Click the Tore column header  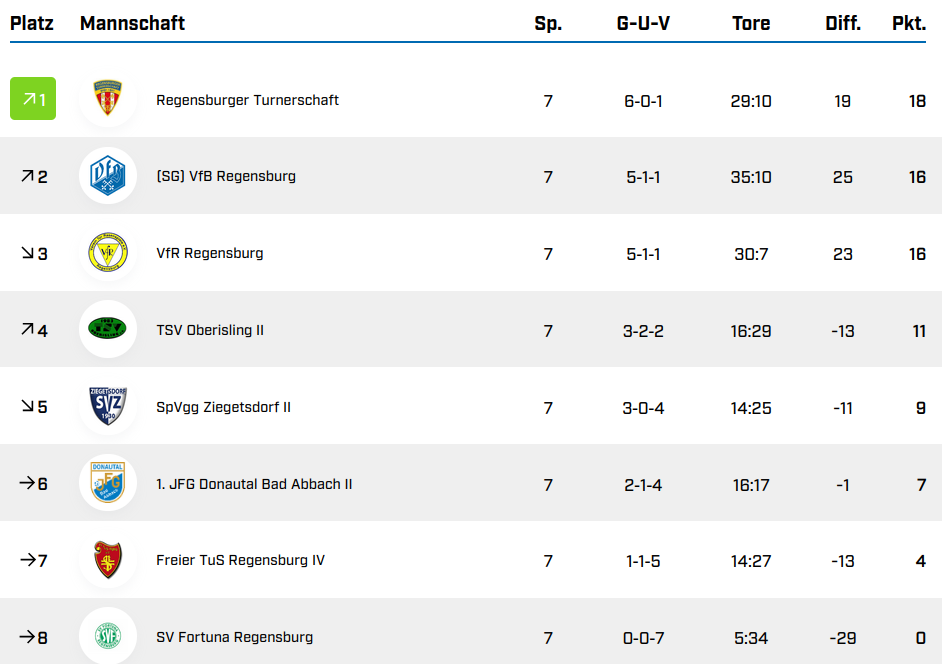[x=751, y=23]
